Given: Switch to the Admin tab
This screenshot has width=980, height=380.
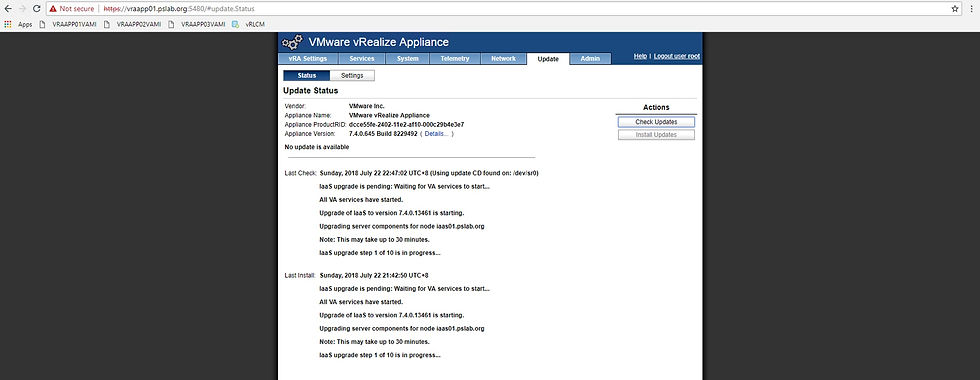Looking at the screenshot, I should point(591,59).
